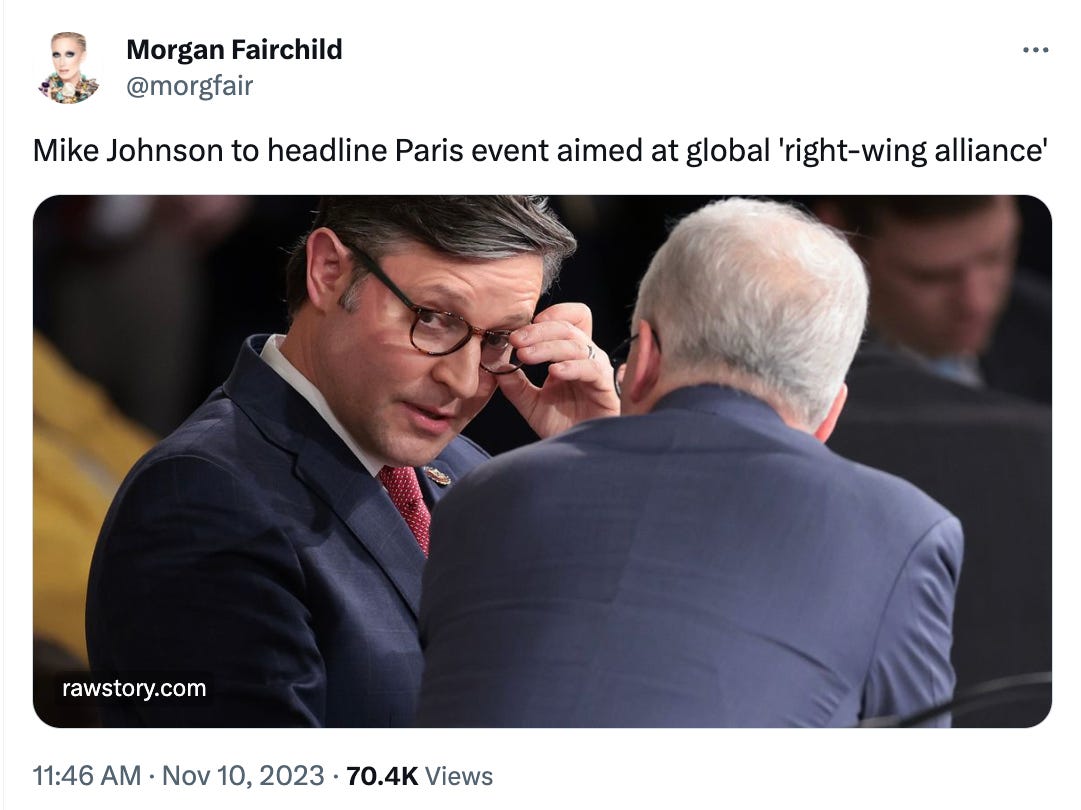Viewport: 1081px width, 810px height.
Task: Click the rawstory.com source label
Action: point(134,688)
